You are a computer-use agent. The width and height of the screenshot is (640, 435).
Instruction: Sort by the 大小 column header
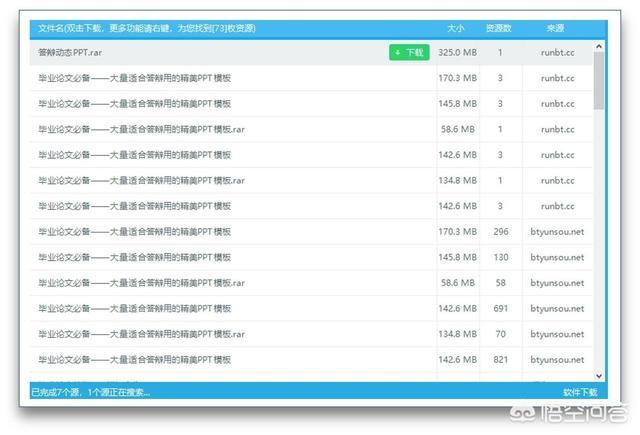pyautogui.click(x=456, y=28)
